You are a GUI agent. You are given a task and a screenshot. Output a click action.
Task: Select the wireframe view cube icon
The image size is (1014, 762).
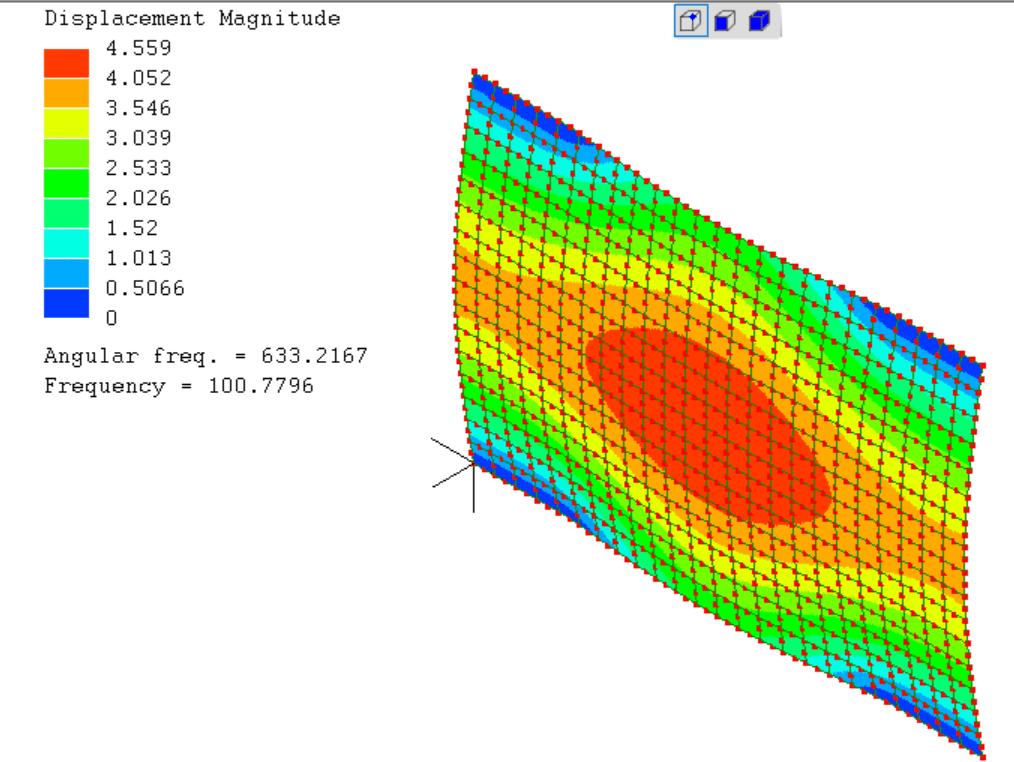[x=691, y=21]
